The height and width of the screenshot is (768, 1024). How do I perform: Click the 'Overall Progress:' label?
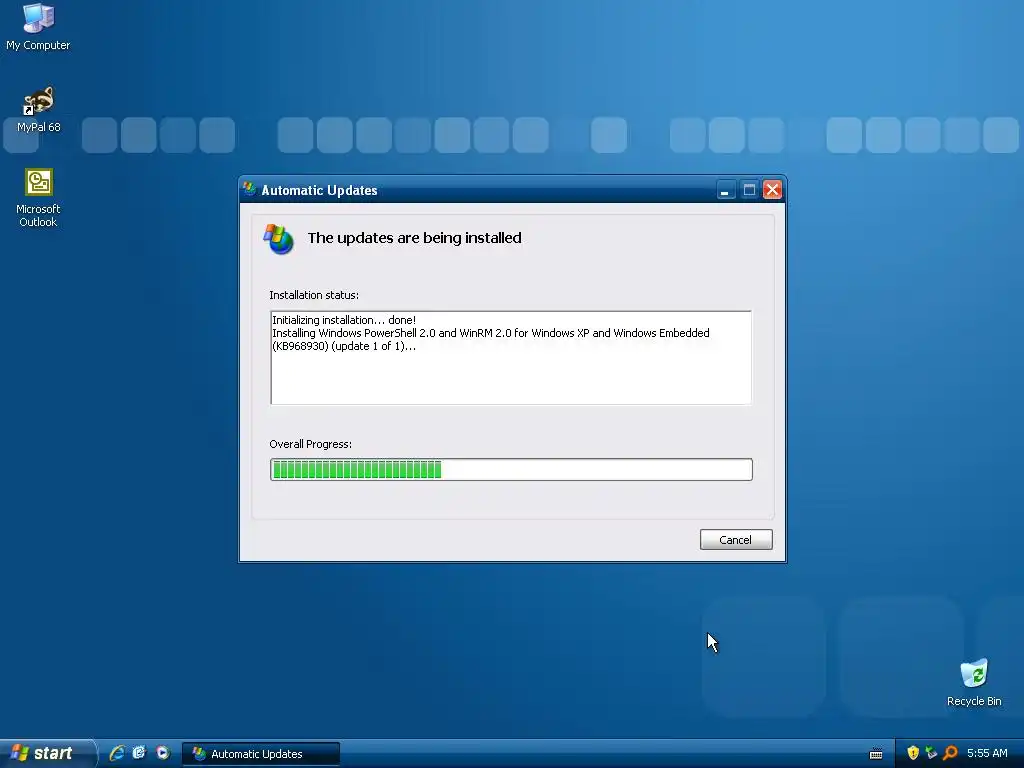pos(311,444)
